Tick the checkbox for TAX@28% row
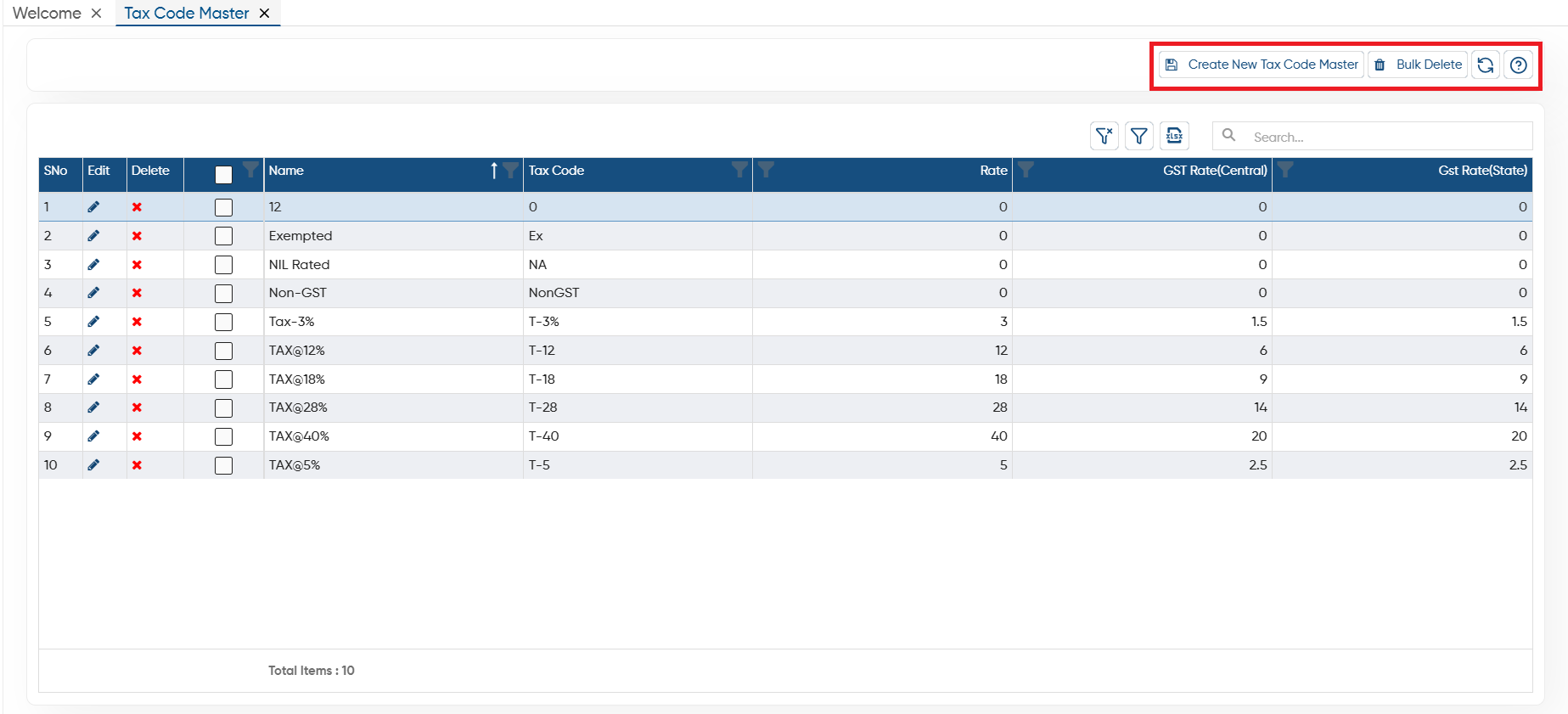 point(223,408)
